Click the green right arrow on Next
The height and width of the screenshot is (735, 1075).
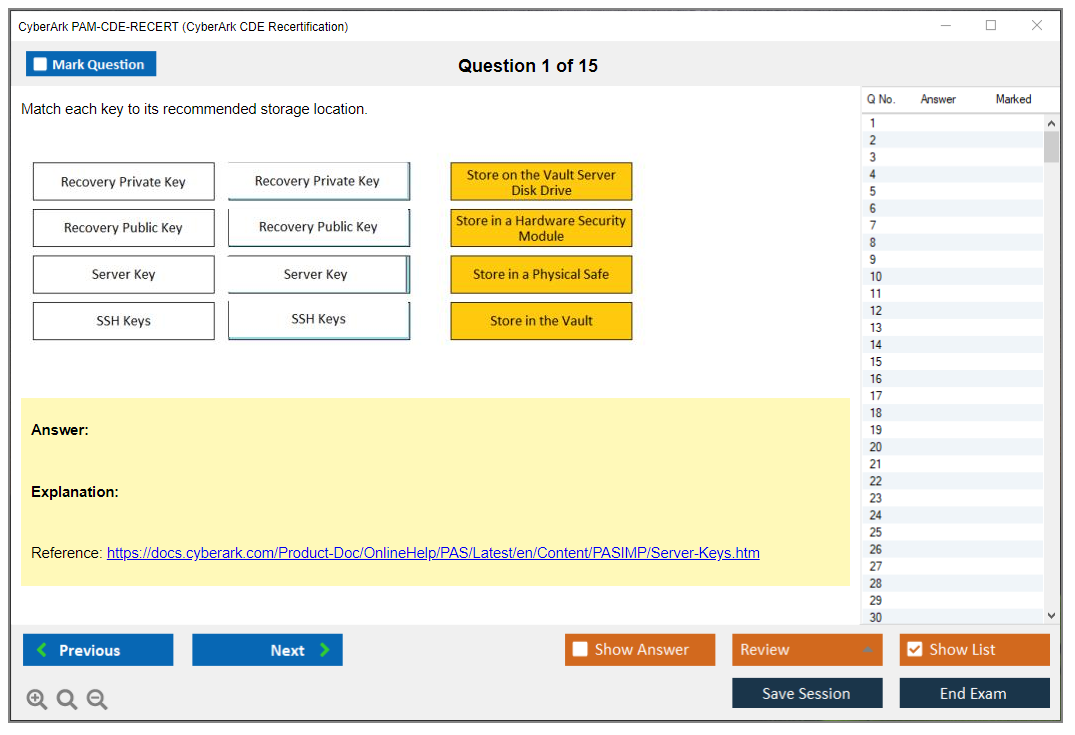click(325, 650)
